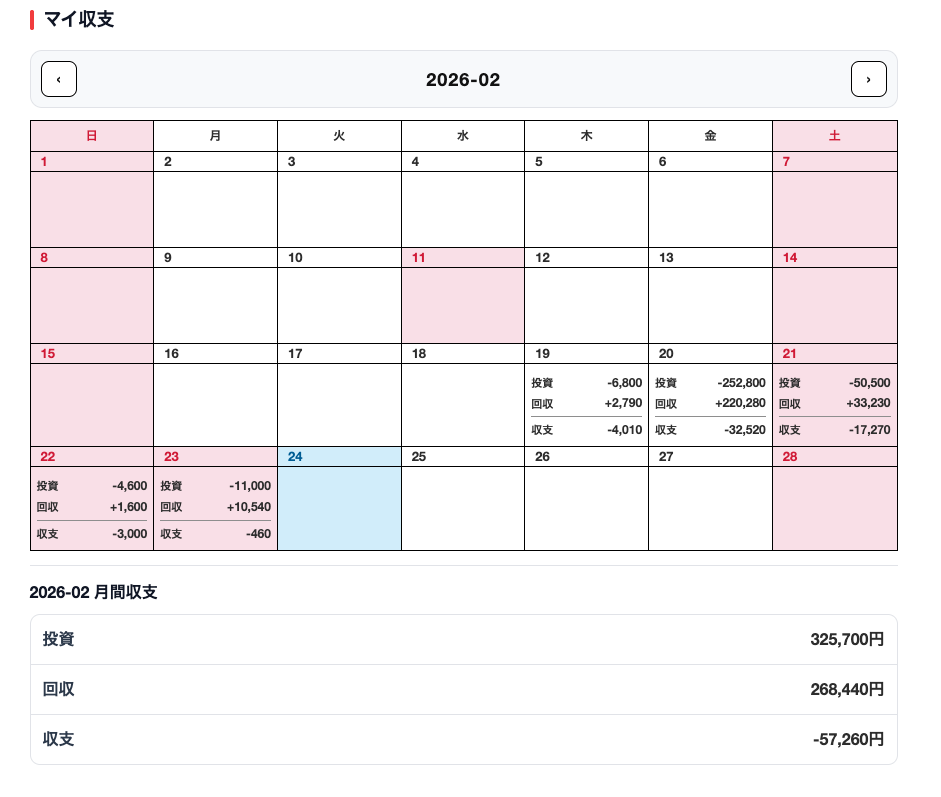
Task: Go to next month with right chevron
Action: coord(868,79)
